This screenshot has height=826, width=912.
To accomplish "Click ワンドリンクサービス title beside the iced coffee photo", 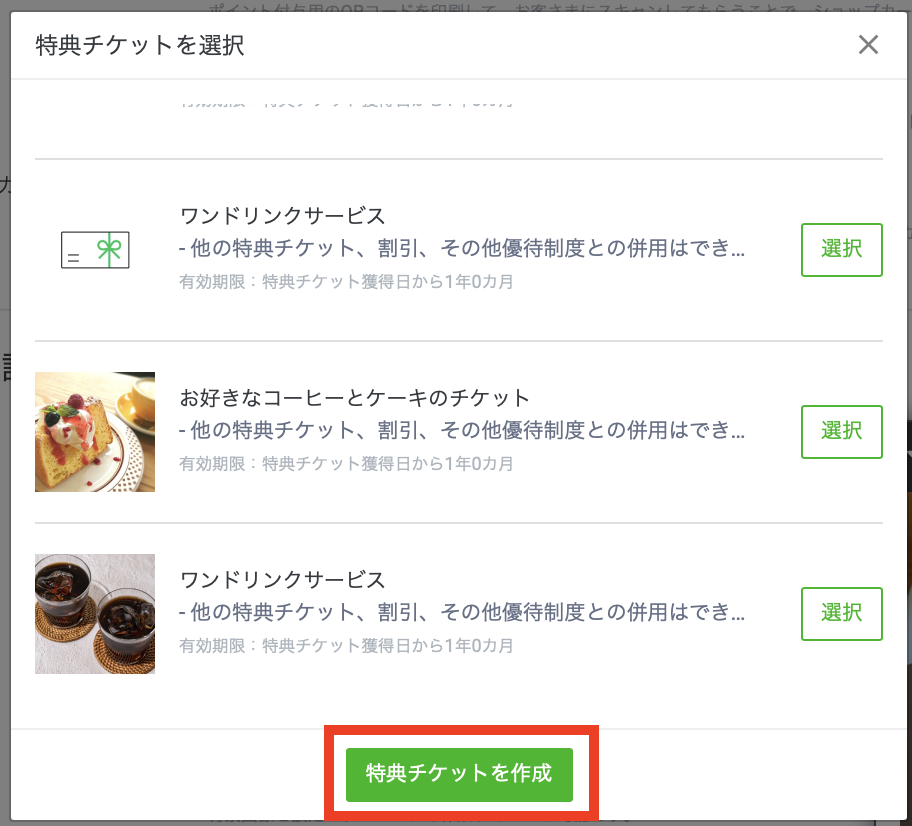I will pyautogui.click(x=283, y=581).
